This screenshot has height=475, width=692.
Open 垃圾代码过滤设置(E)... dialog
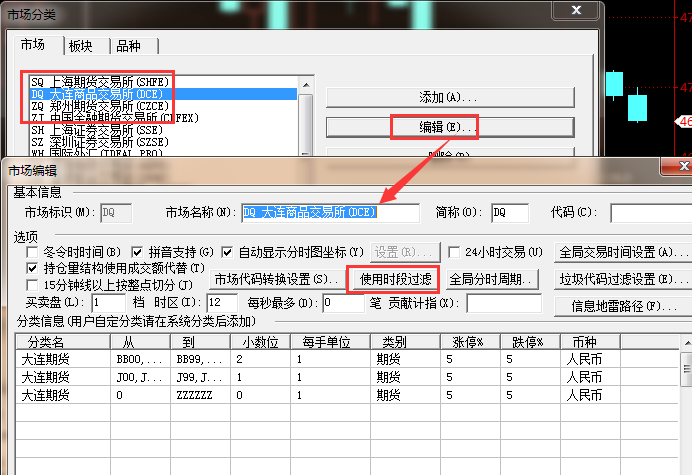tap(619, 279)
